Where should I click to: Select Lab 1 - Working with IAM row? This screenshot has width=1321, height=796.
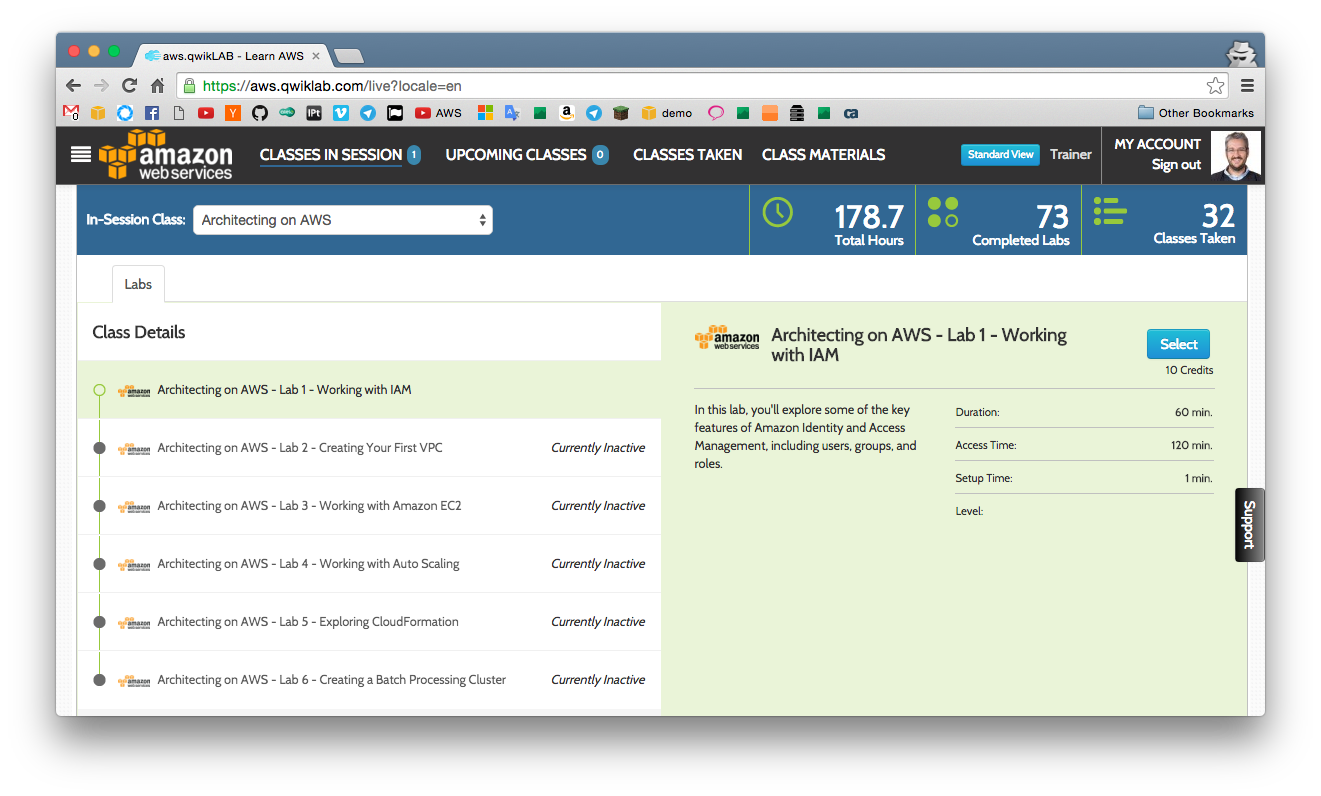[x=369, y=390]
